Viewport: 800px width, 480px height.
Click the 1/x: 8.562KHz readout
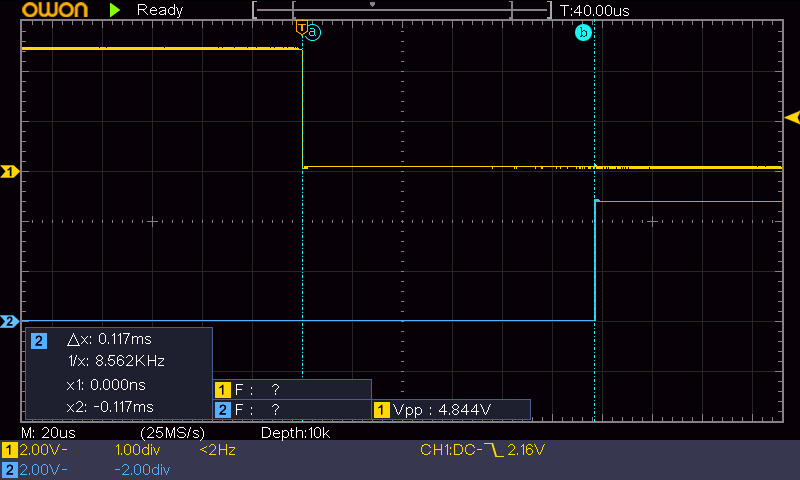tap(116, 361)
